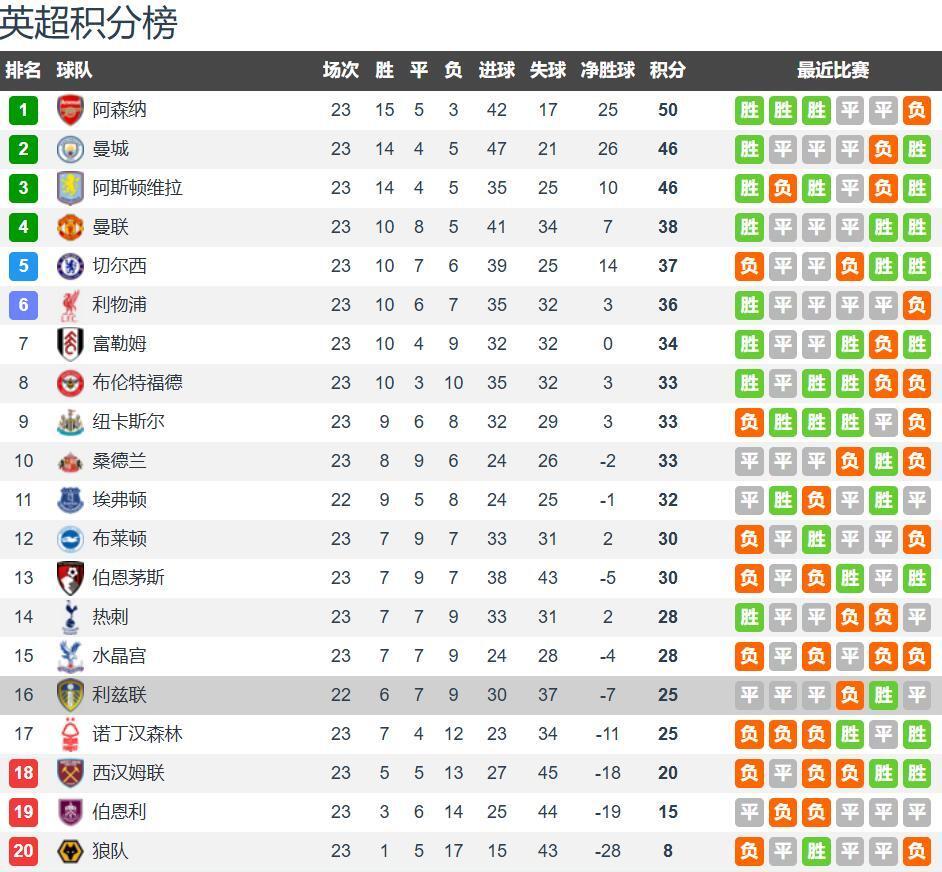Click the Liverpool club badge icon
Screen dimensions: 942x872
tap(70, 305)
